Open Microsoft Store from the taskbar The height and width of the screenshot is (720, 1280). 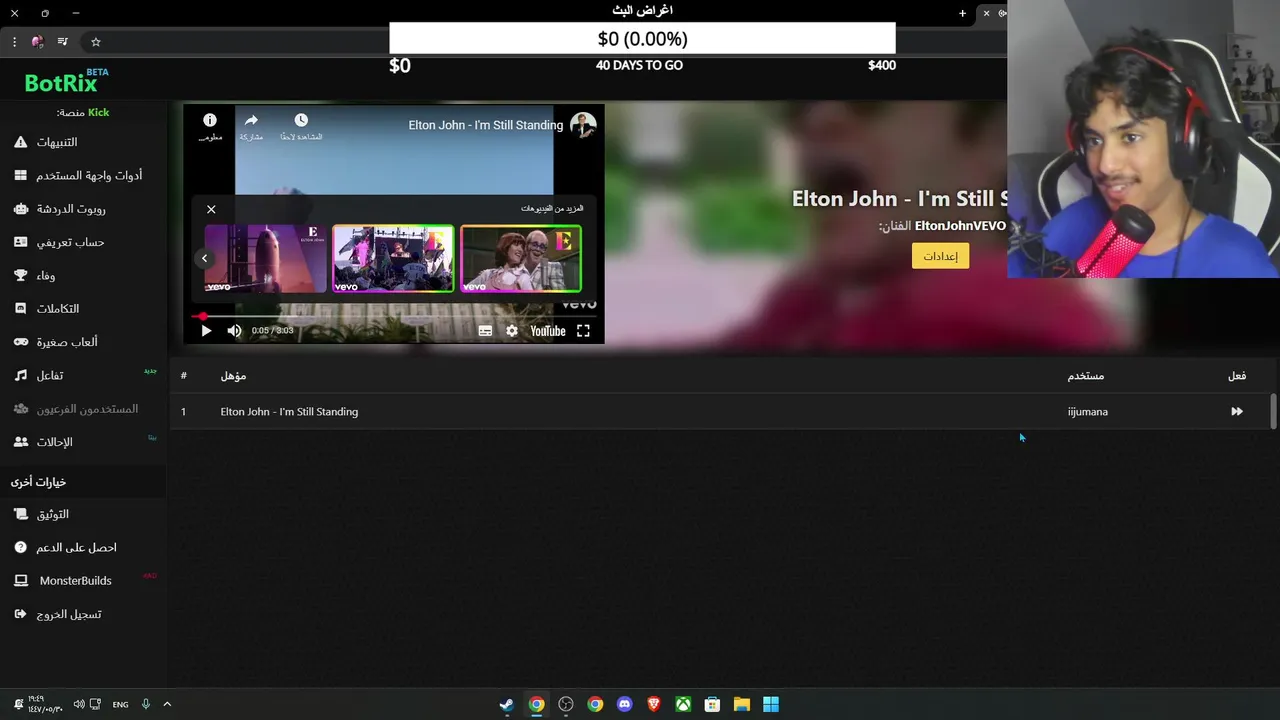(x=712, y=704)
